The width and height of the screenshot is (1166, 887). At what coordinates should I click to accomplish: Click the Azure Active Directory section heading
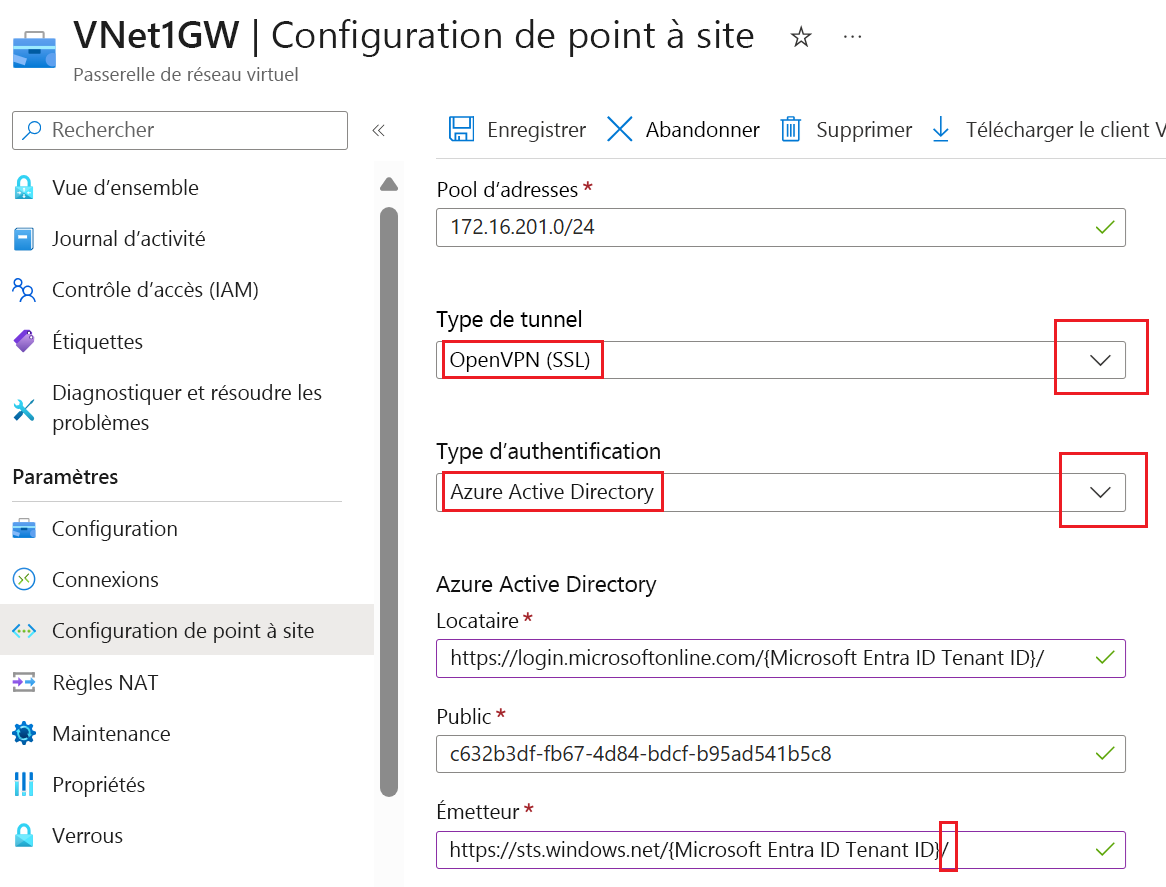click(547, 584)
